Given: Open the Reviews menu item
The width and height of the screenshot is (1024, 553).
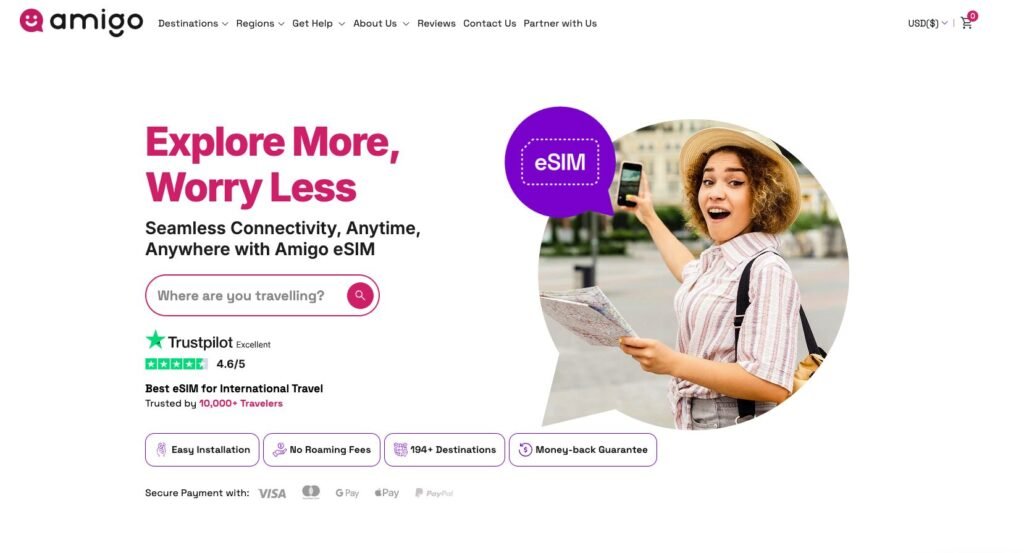Looking at the screenshot, I should [x=436, y=24].
